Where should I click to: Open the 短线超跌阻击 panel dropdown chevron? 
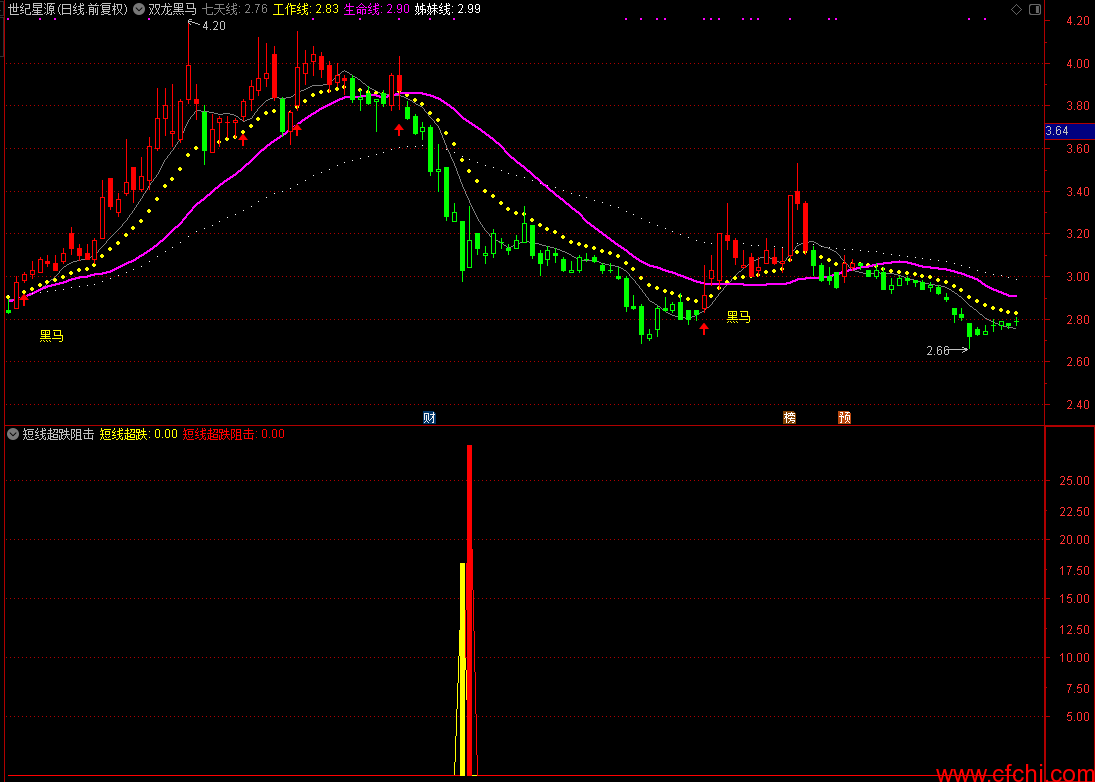[x=13, y=434]
